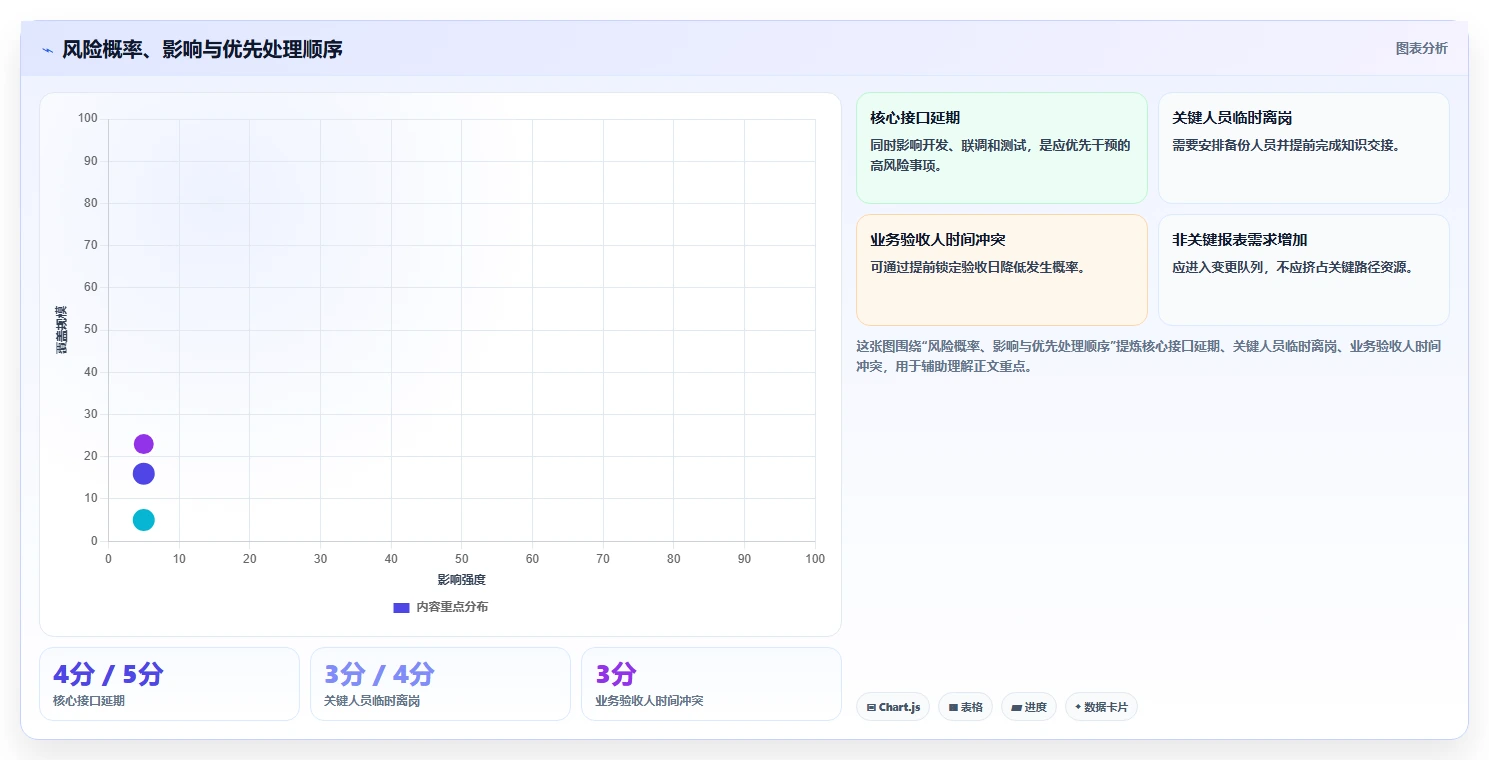Click the Chart.js chip icon
Image resolution: width=1489 pixels, height=760 pixels.
[x=871, y=707]
